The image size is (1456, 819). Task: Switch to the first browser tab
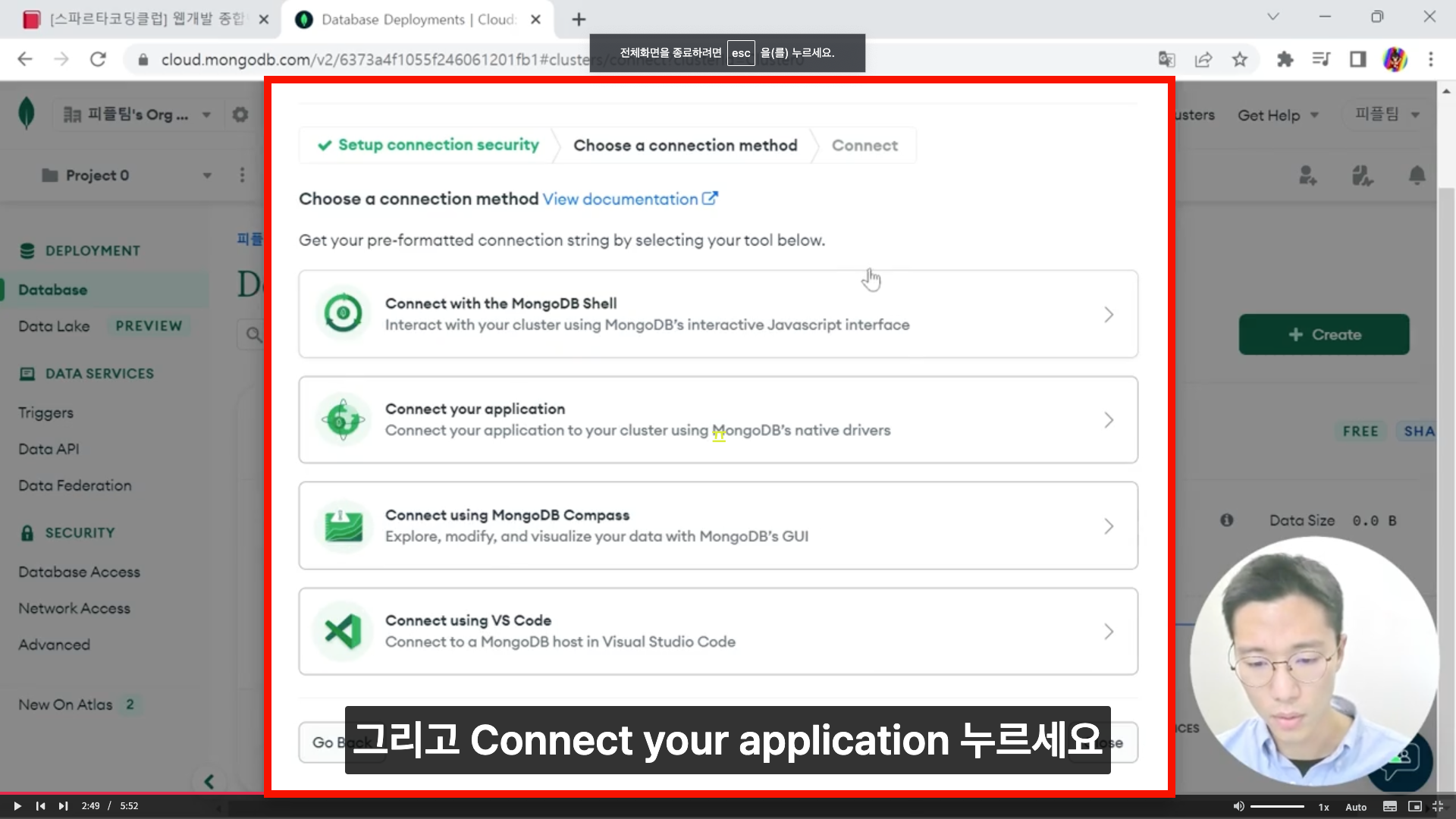[144, 20]
